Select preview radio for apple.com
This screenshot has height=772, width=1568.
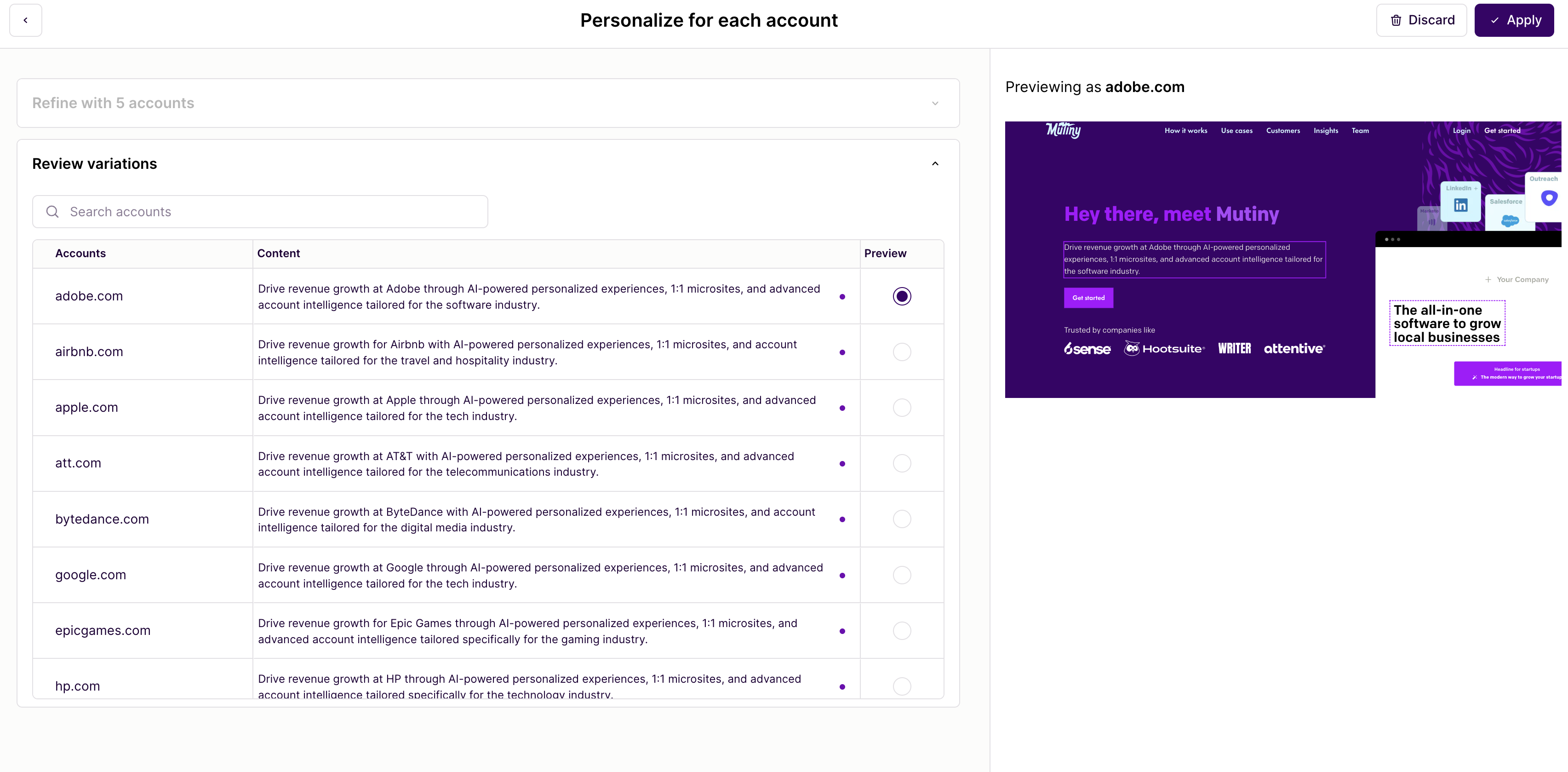click(x=901, y=408)
